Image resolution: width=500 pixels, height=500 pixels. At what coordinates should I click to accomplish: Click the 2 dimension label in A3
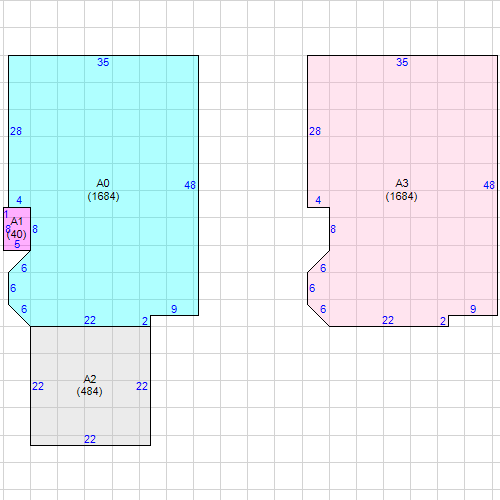[443, 321]
